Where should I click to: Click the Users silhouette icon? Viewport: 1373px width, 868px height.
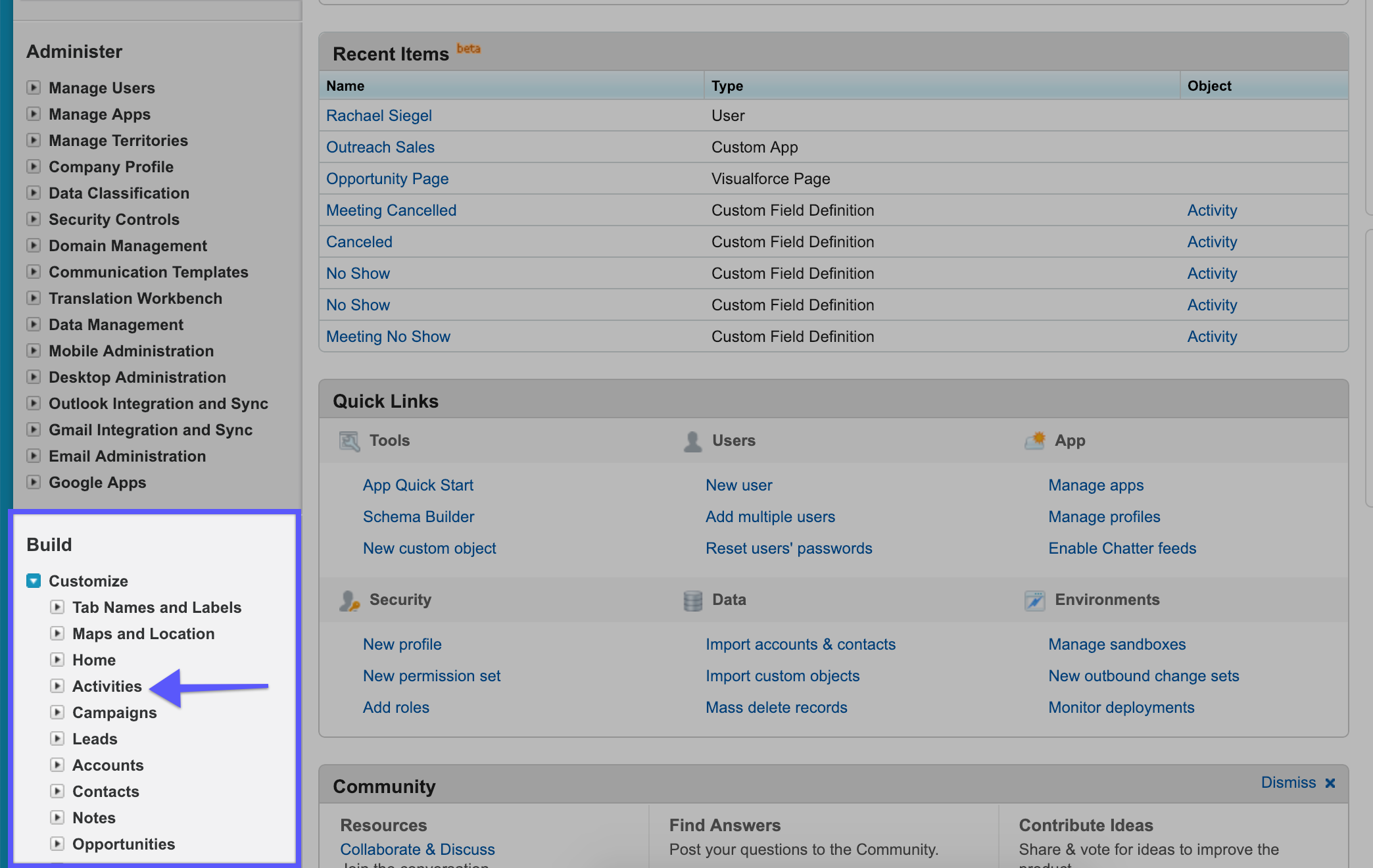click(692, 441)
